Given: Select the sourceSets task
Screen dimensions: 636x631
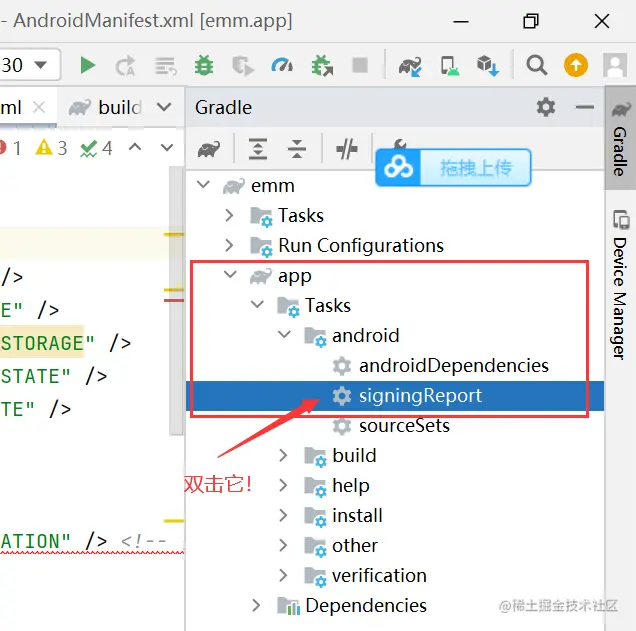Looking at the screenshot, I should (x=404, y=426).
